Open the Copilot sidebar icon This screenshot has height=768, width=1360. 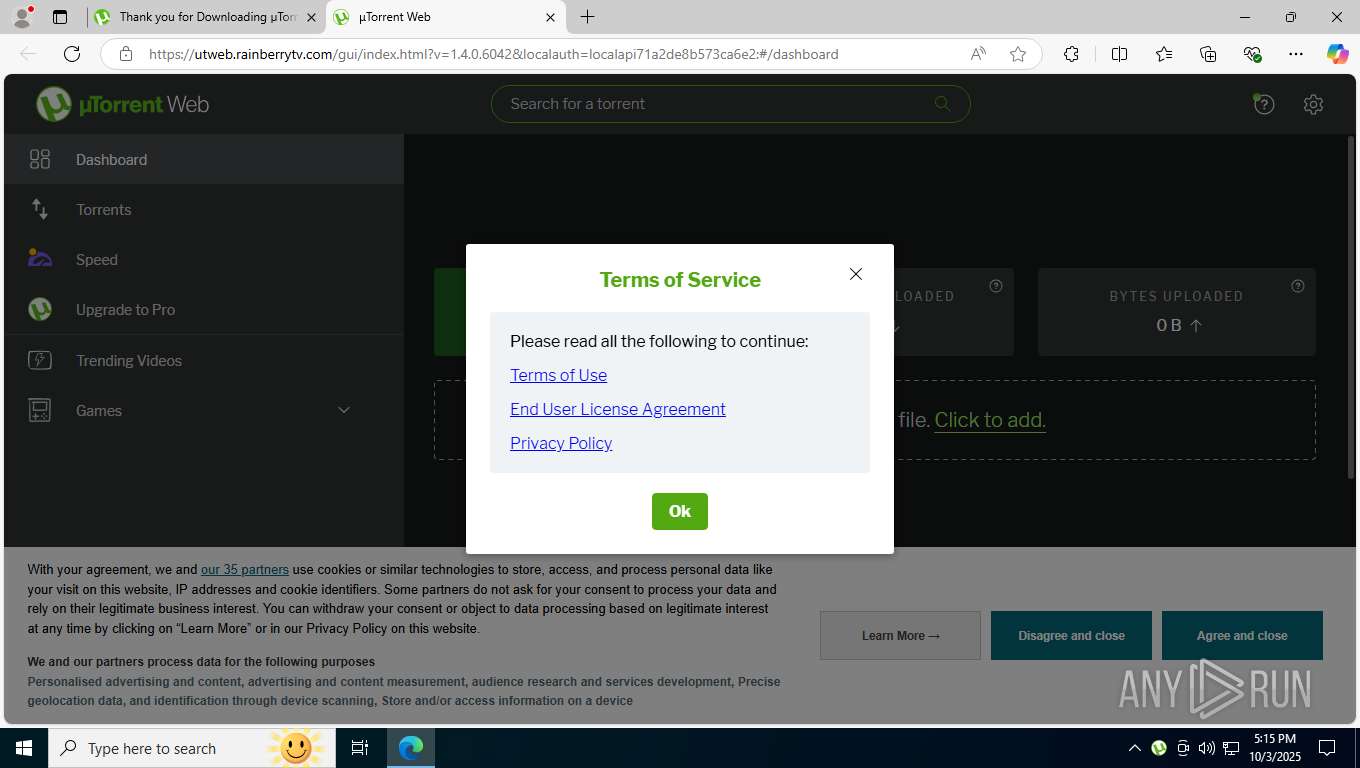tap(1338, 54)
